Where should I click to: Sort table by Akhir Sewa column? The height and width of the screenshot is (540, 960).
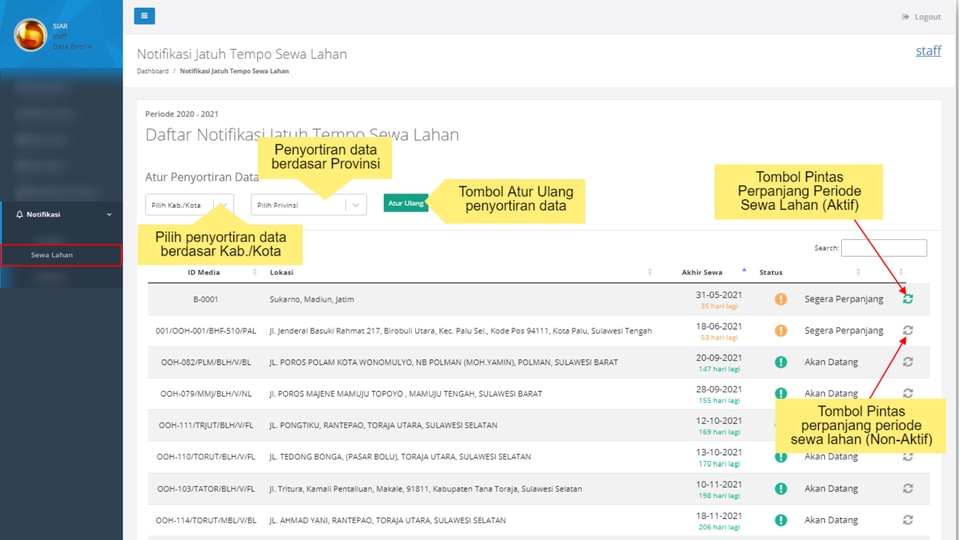point(704,272)
